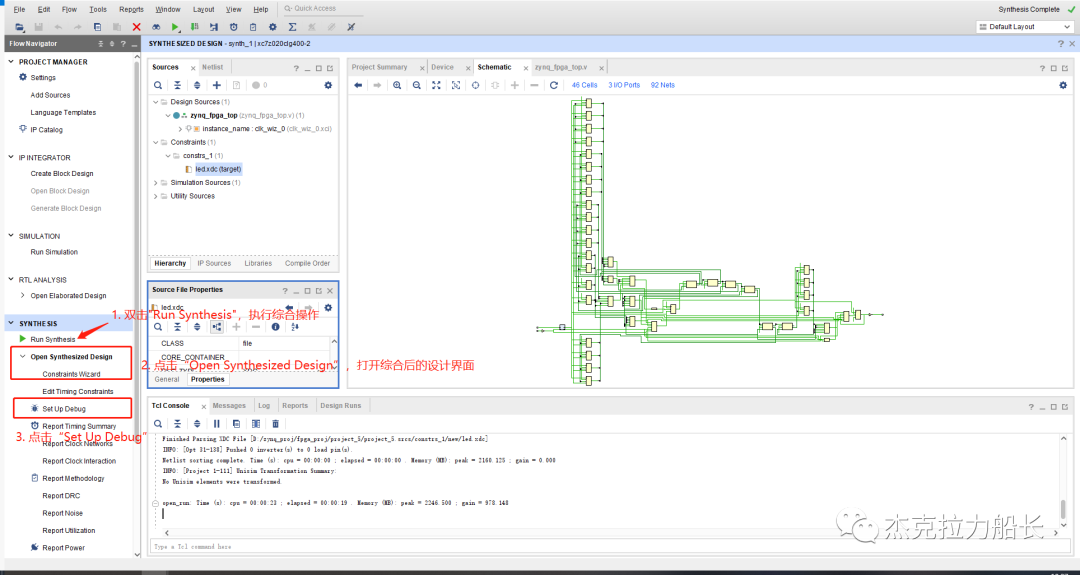1080x575 pixels.
Task: Collapse the Design Sources tree node
Action: tap(156, 102)
